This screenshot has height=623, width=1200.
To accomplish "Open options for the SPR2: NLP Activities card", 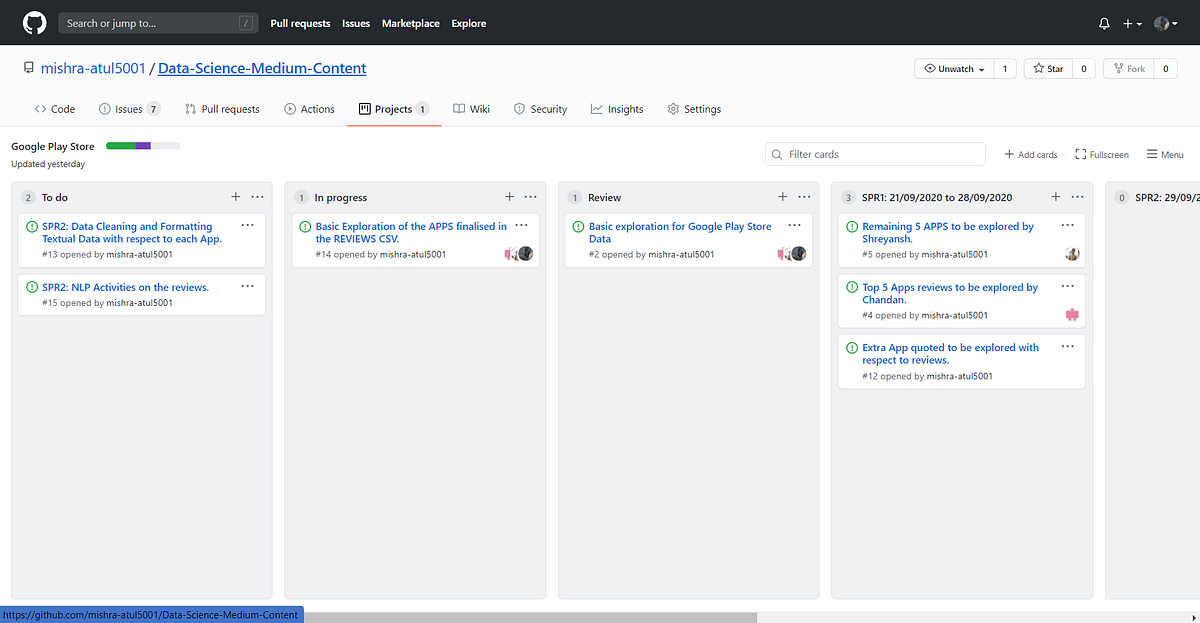I will (x=247, y=286).
